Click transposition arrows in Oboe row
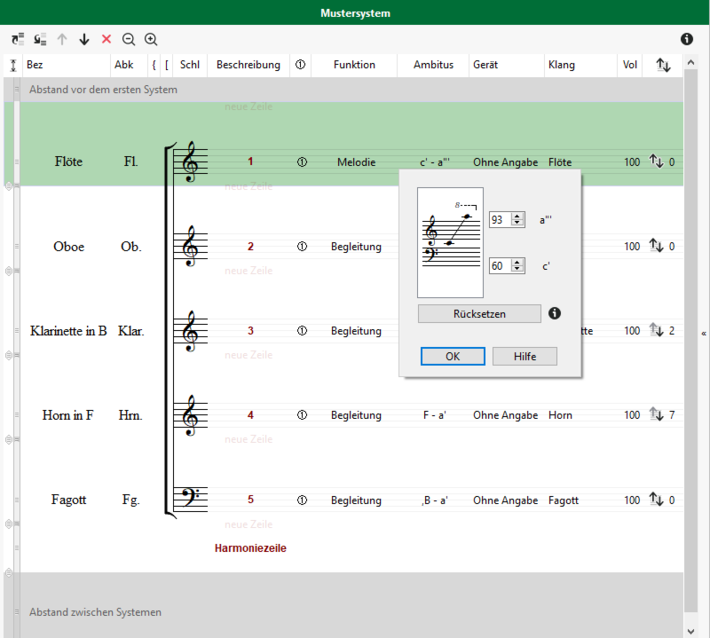Image resolution: width=710 pixels, height=638 pixels. (656, 245)
